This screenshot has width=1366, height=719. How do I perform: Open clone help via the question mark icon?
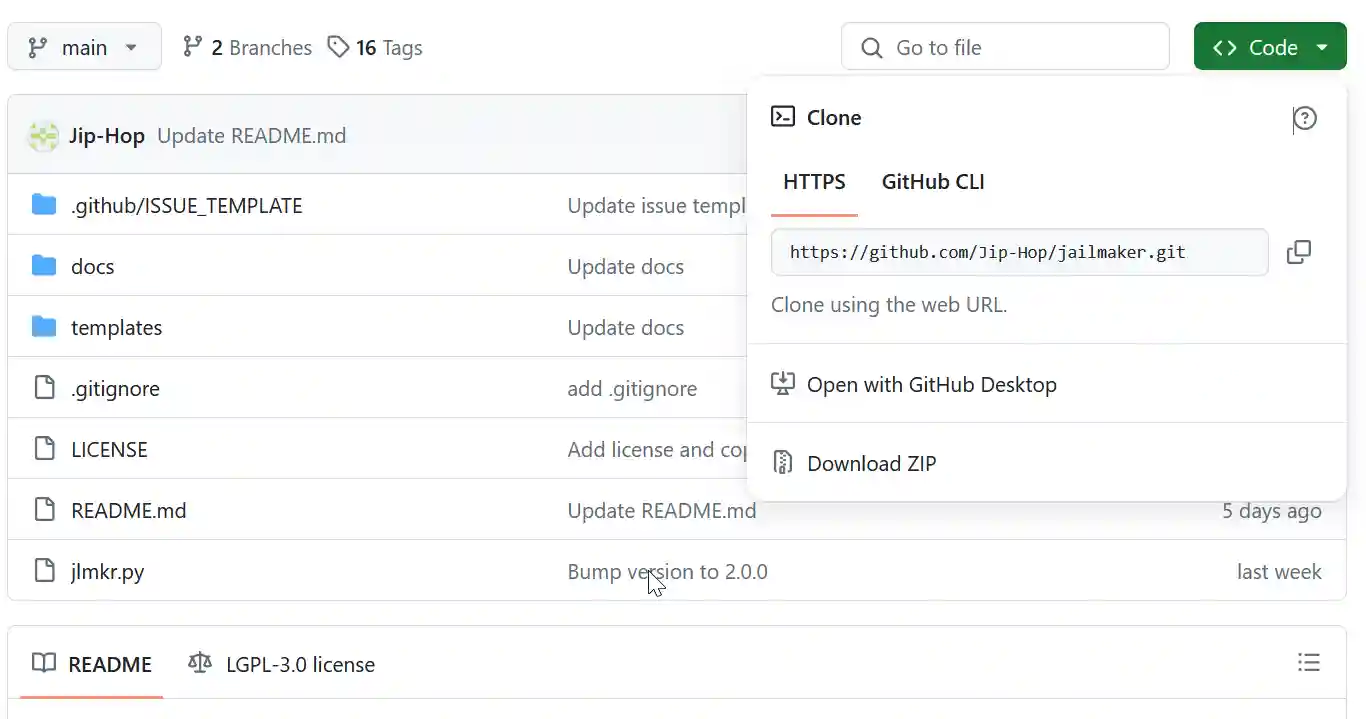coord(1304,119)
